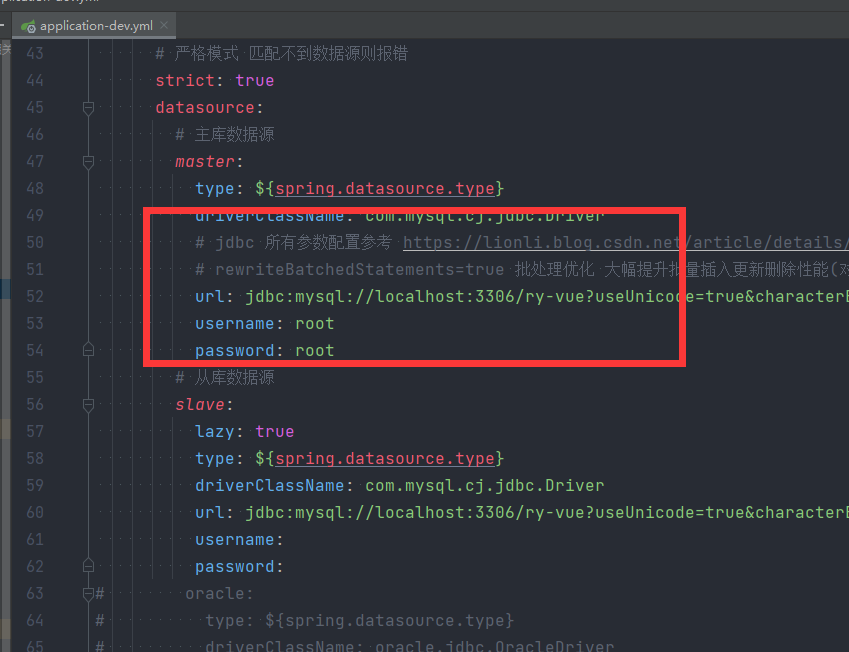The height and width of the screenshot is (652, 849).
Task: Open the spring.datasource.type reference on line 48
Action: [384, 188]
